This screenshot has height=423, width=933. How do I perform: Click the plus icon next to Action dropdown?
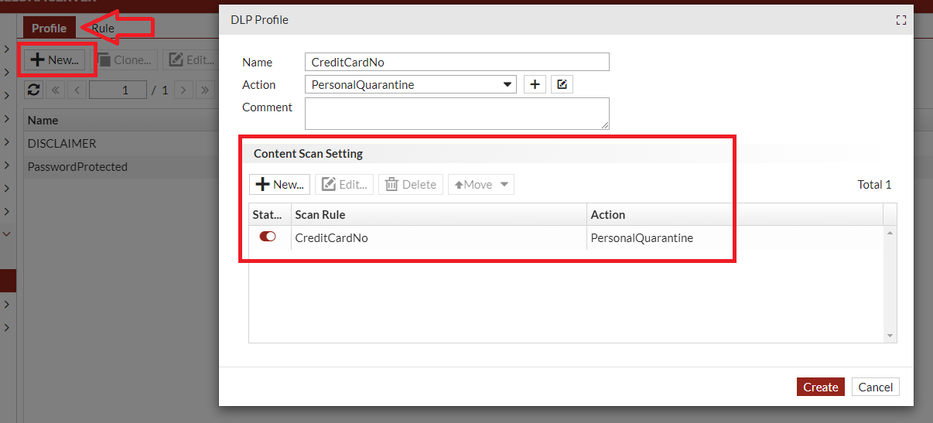pyautogui.click(x=535, y=85)
